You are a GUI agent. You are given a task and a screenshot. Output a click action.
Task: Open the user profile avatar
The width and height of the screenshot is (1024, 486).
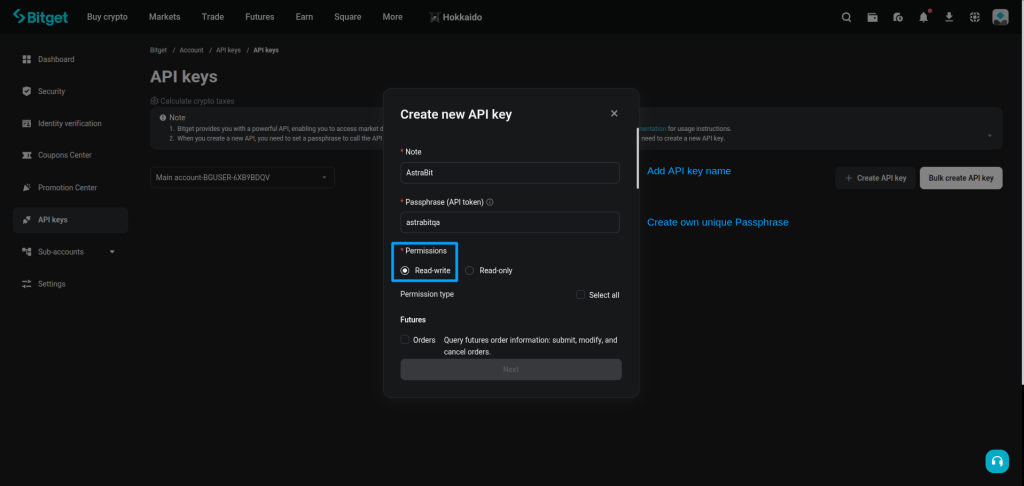[x=1000, y=17]
